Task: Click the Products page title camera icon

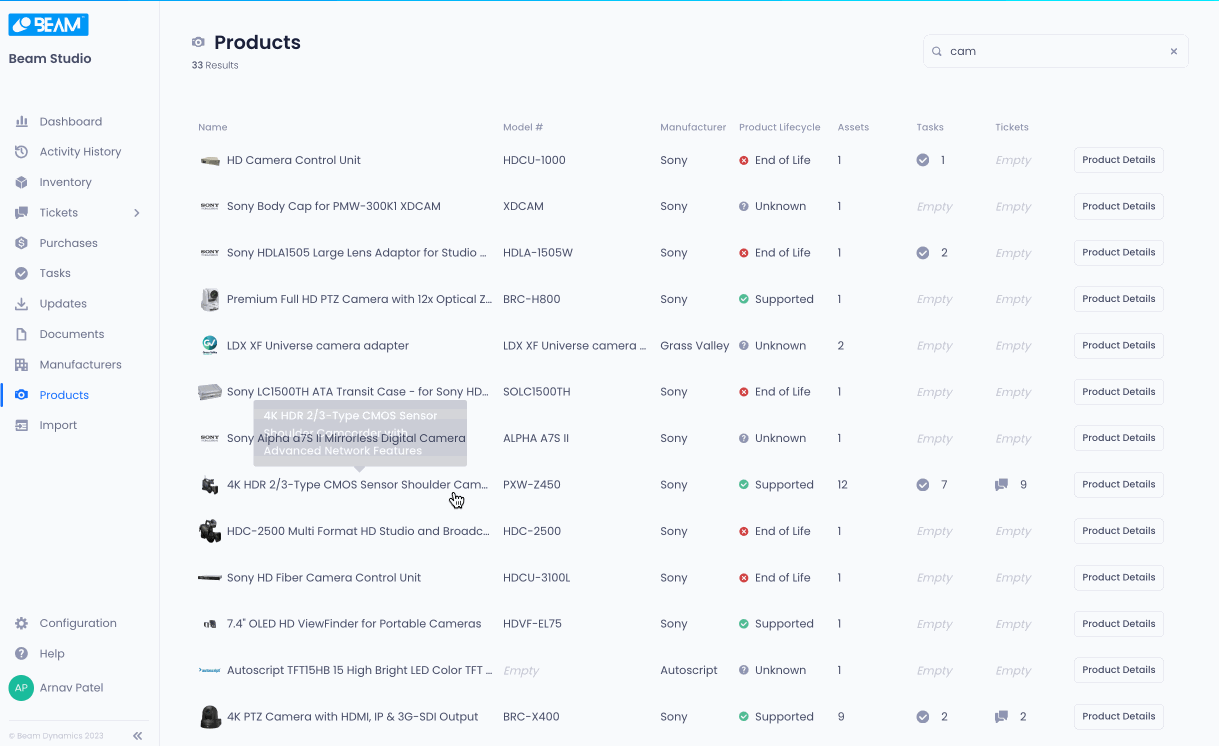Action: pyautogui.click(x=198, y=42)
